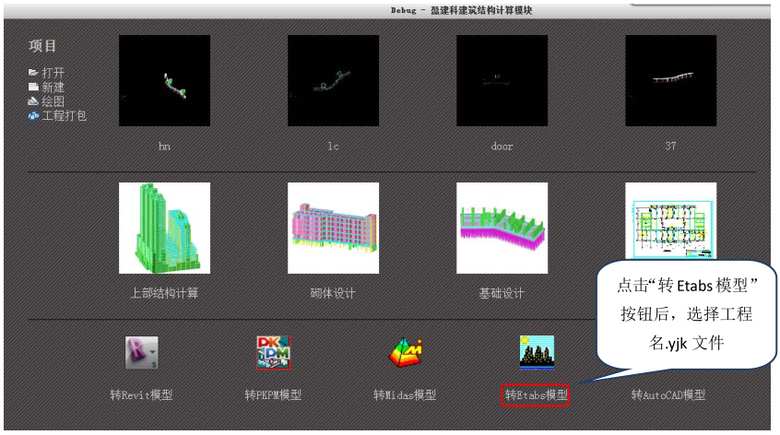Click 工程打包 to package the project
780x435 pixels.
point(62,116)
